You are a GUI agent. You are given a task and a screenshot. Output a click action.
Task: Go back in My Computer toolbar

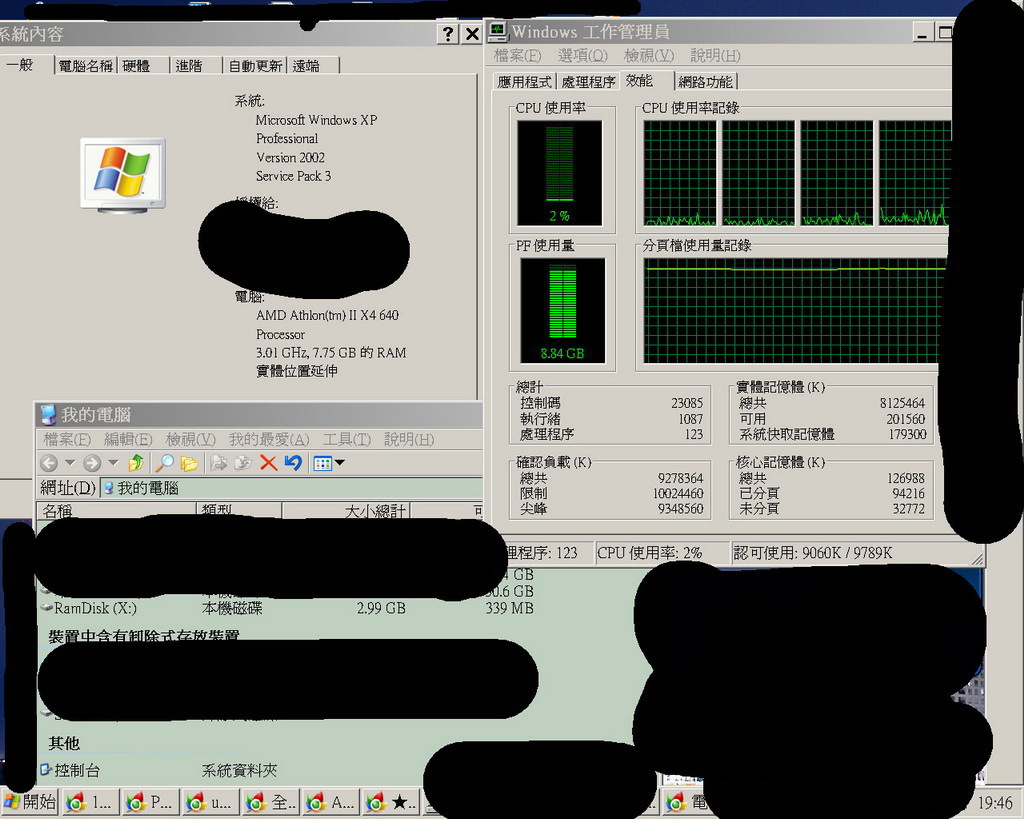pos(49,463)
